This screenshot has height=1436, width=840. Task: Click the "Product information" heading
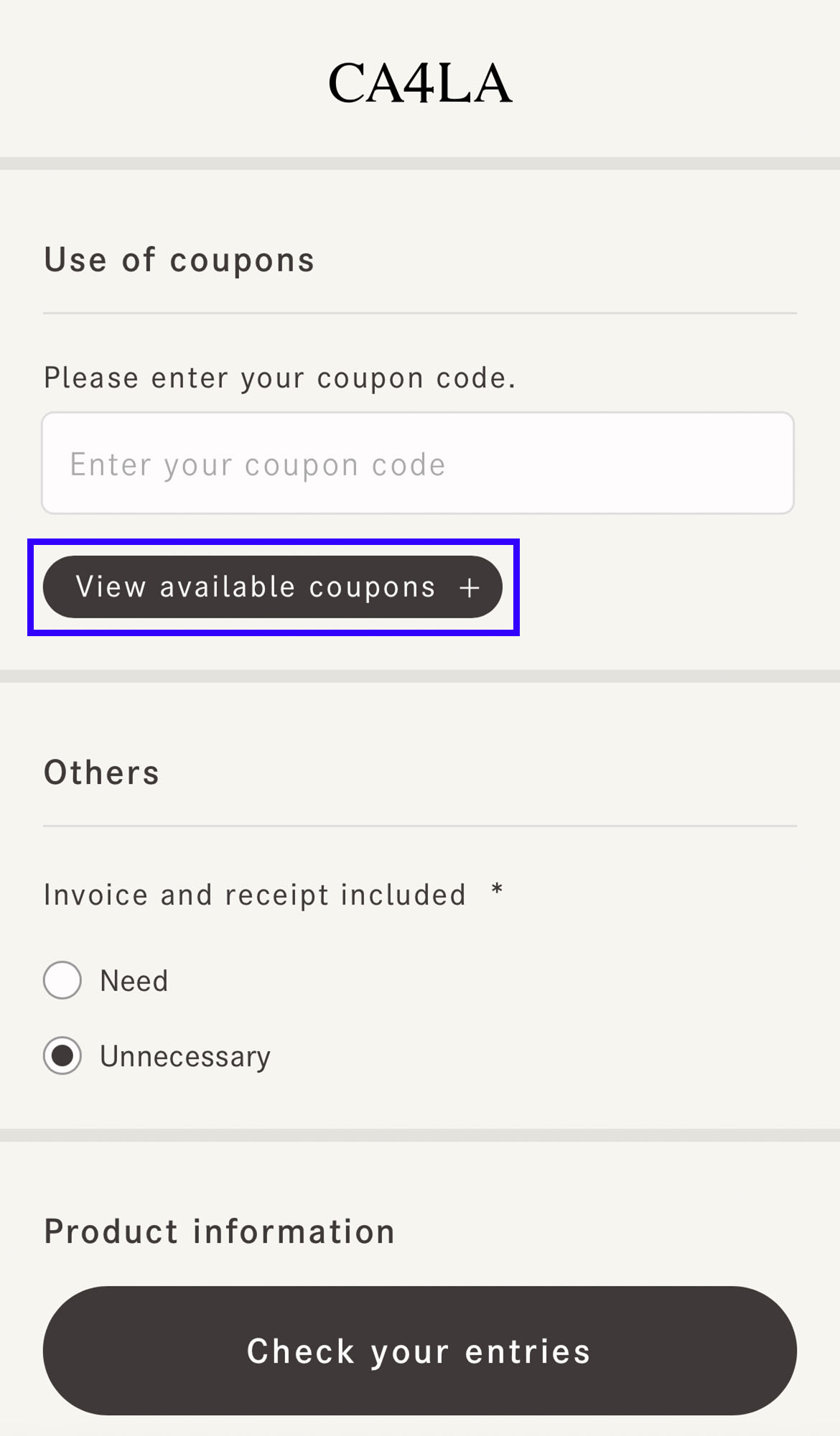[x=220, y=1231]
